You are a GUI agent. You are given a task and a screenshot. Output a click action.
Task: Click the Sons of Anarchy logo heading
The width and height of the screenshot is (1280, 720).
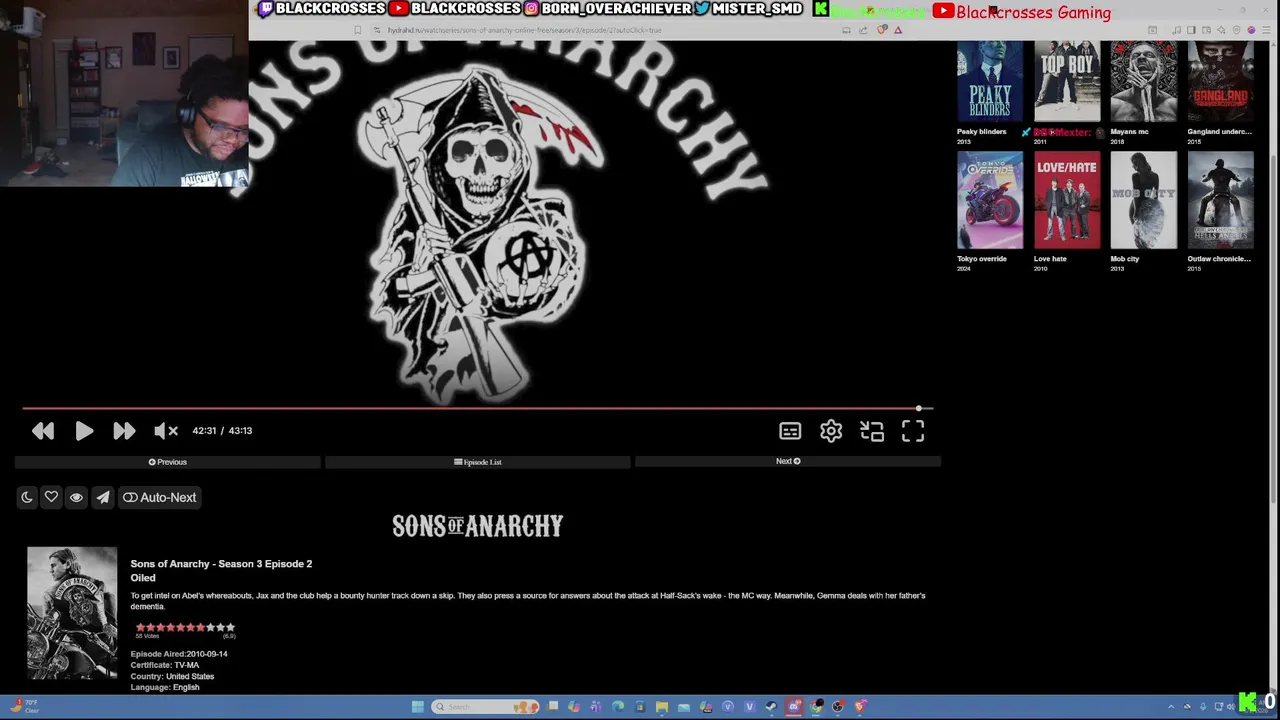478,526
